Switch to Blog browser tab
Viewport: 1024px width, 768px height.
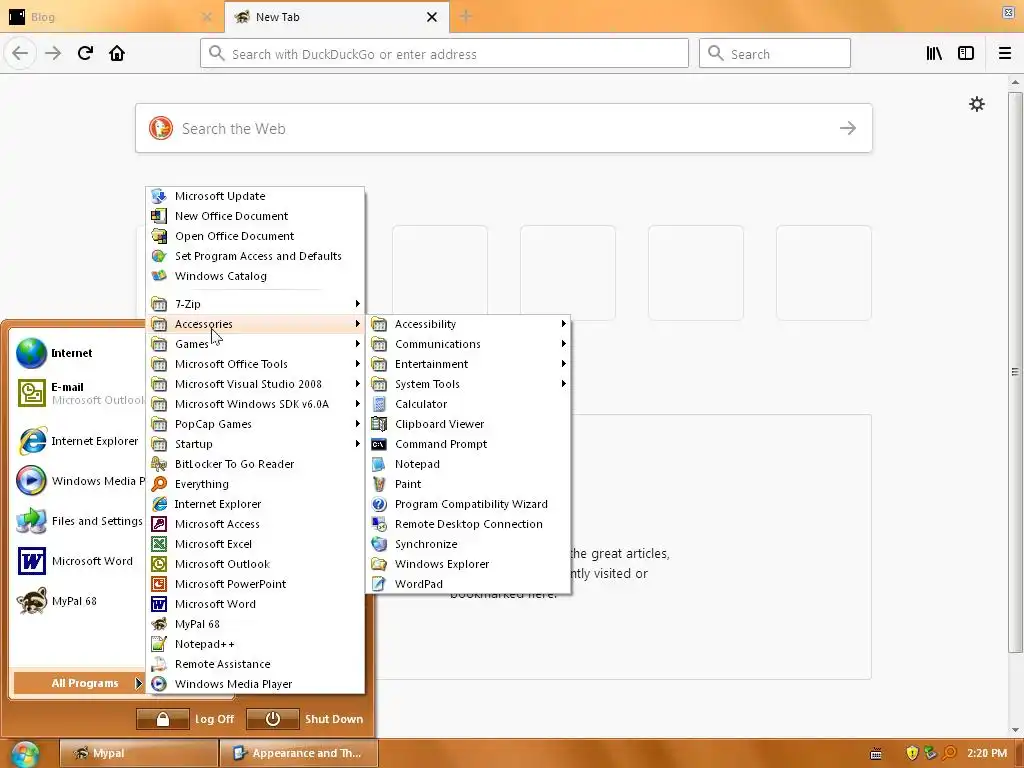pos(111,16)
